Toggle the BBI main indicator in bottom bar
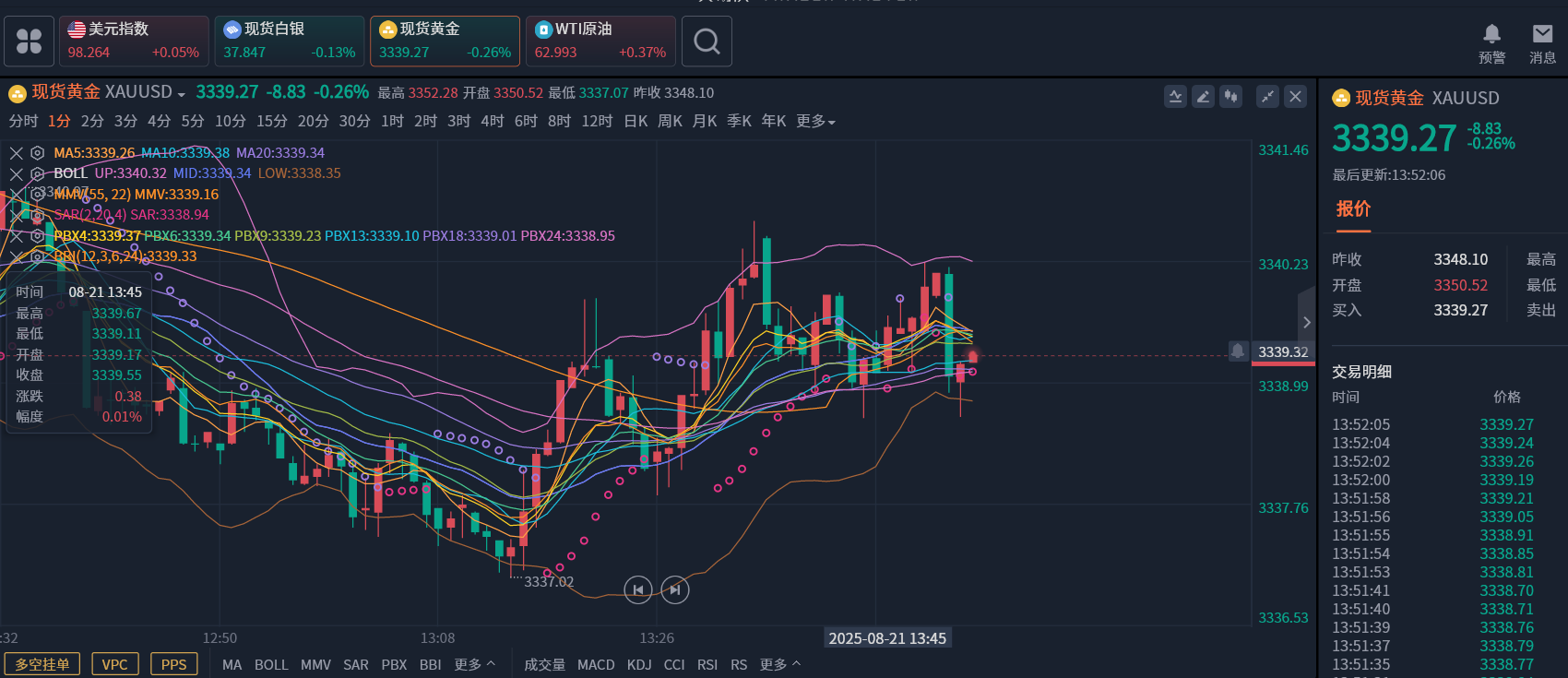The height and width of the screenshot is (678, 1568). click(x=430, y=664)
